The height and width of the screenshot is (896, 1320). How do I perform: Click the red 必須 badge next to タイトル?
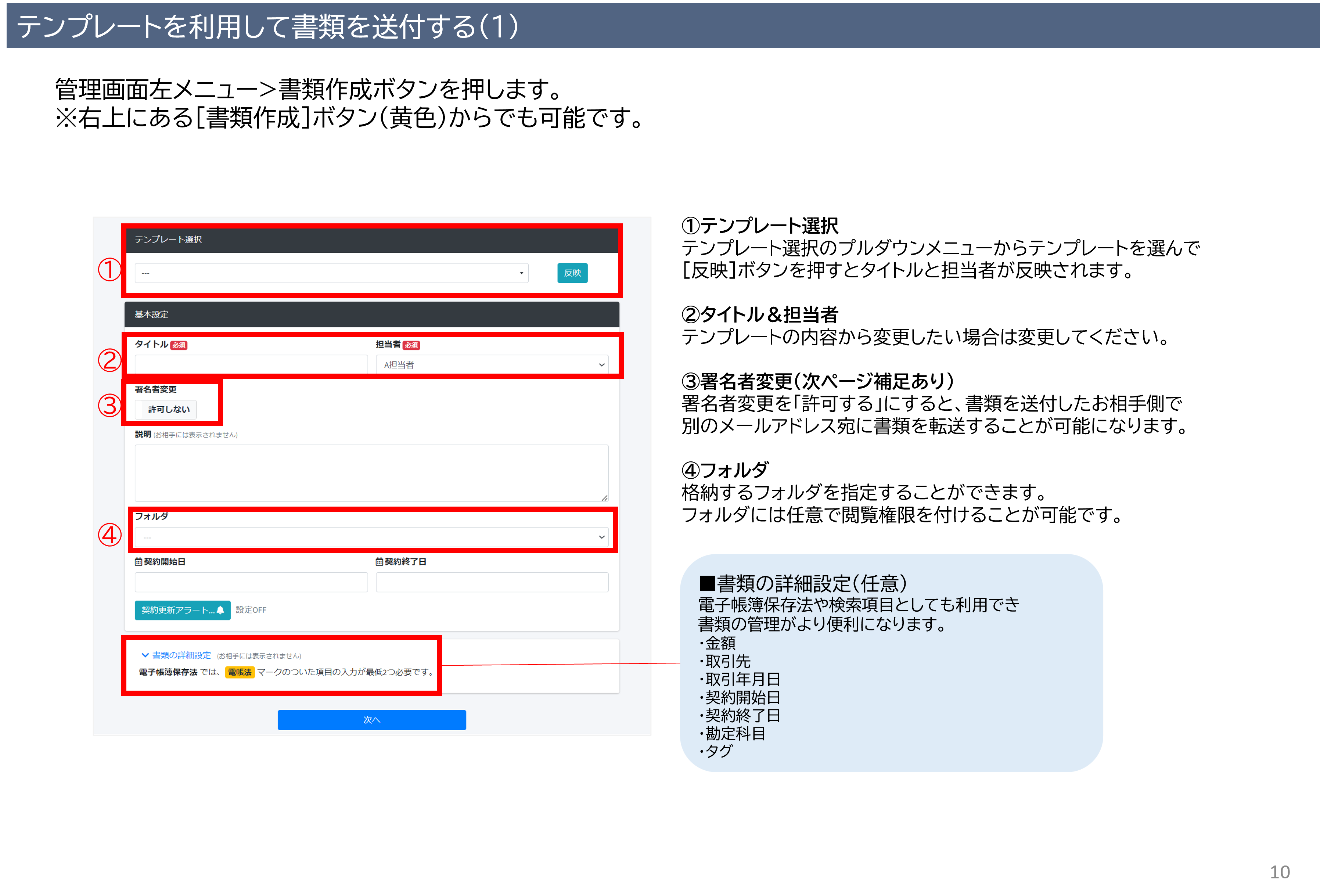[179, 345]
